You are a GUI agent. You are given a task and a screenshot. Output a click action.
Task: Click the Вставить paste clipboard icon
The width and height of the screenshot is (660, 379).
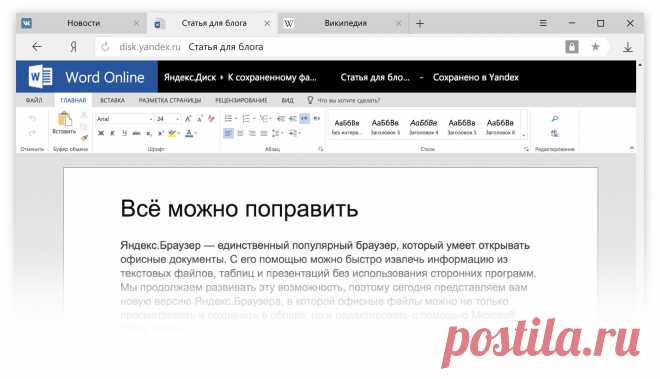[64, 119]
